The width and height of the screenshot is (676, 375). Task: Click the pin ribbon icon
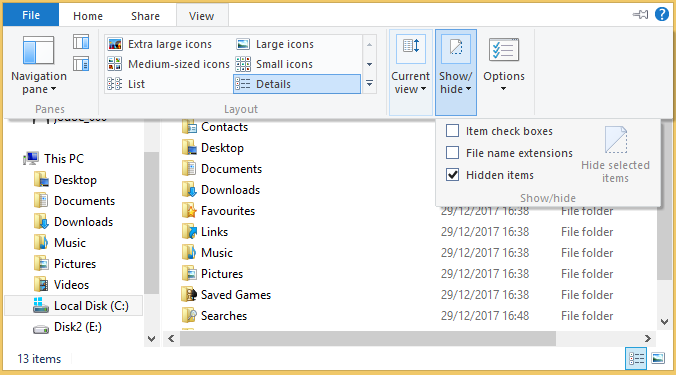tap(640, 15)
